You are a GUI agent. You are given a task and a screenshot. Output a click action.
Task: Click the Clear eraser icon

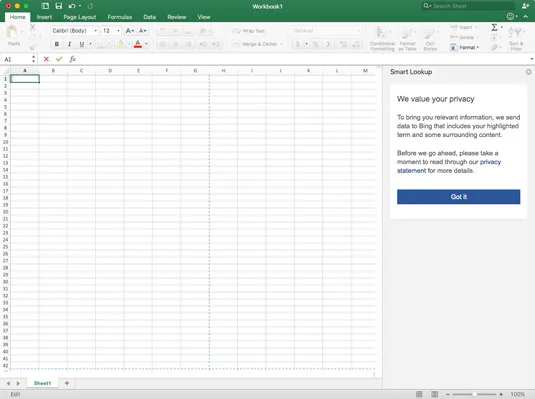point(494,47)
